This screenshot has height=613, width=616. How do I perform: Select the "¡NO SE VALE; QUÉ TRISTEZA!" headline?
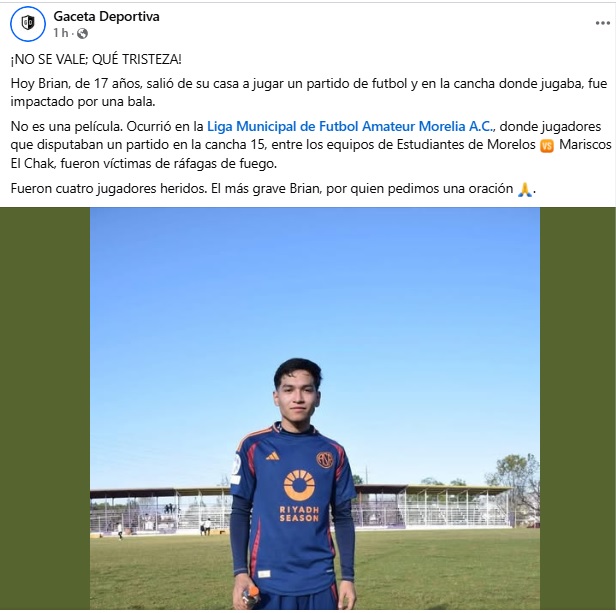coord(96,59)
